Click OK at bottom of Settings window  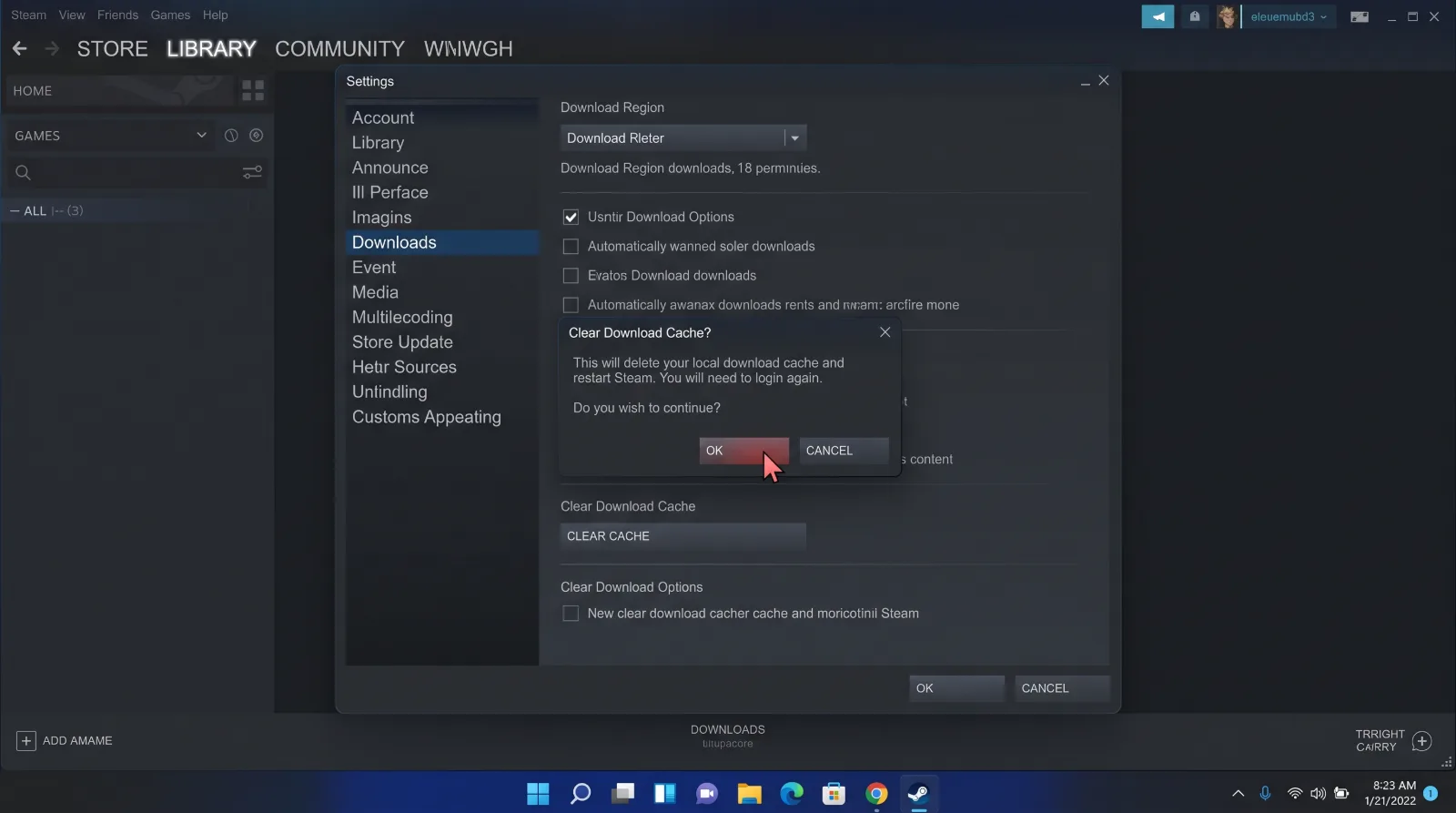tap(956, 688)
